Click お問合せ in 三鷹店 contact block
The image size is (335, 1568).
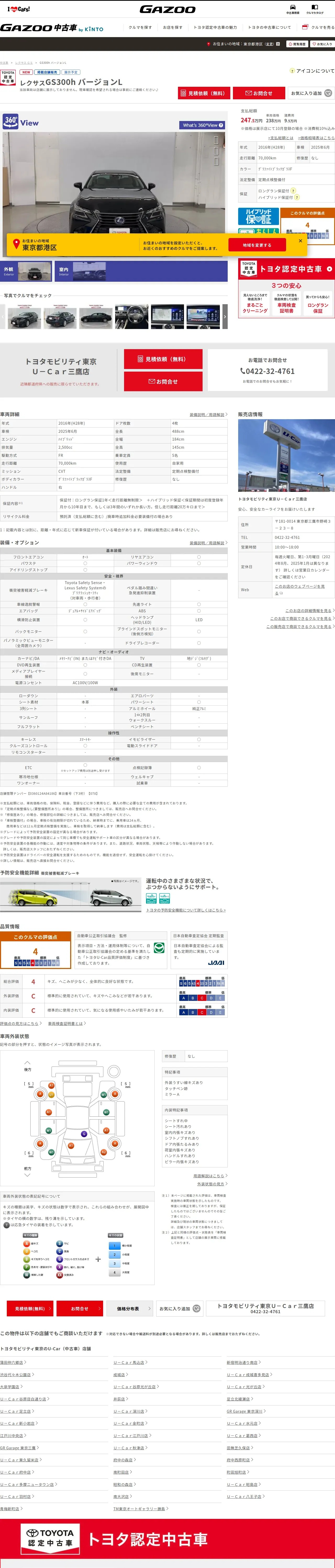click(163, 382)
